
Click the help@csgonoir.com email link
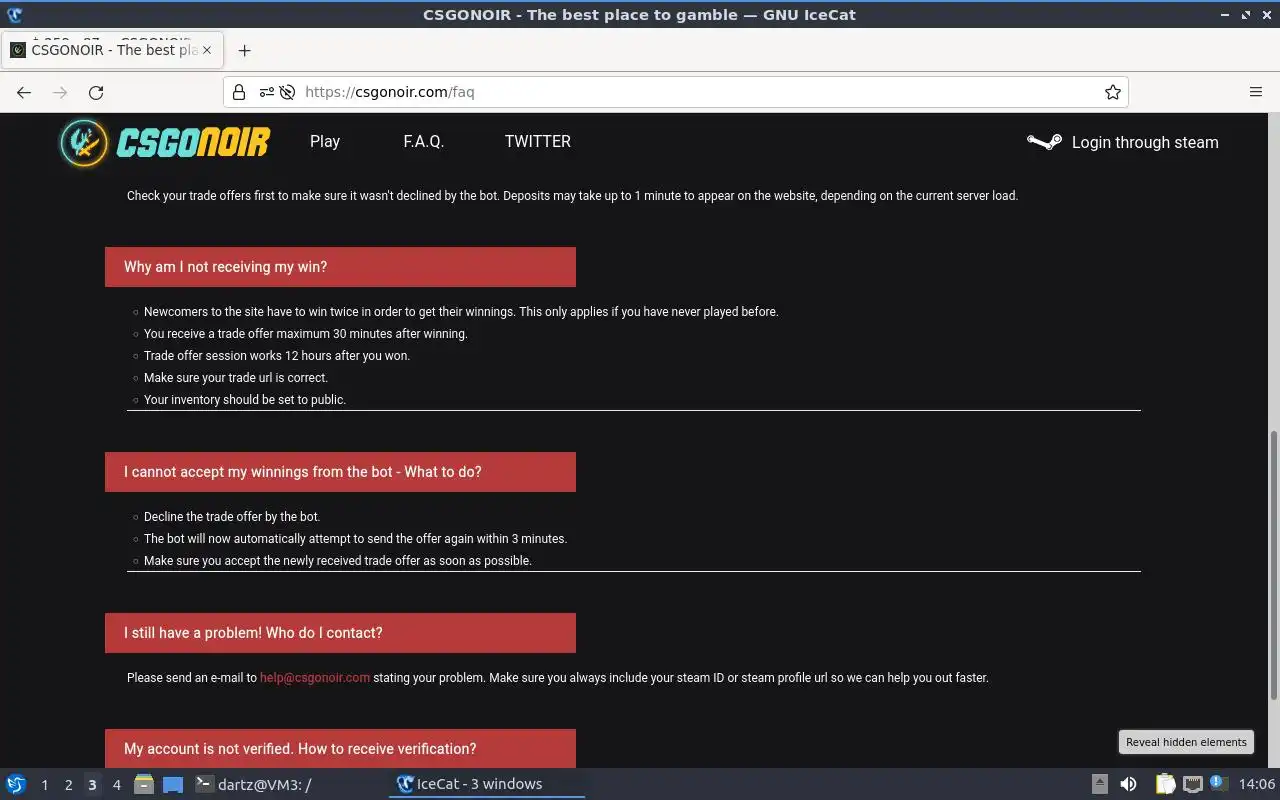click(315, 677)
